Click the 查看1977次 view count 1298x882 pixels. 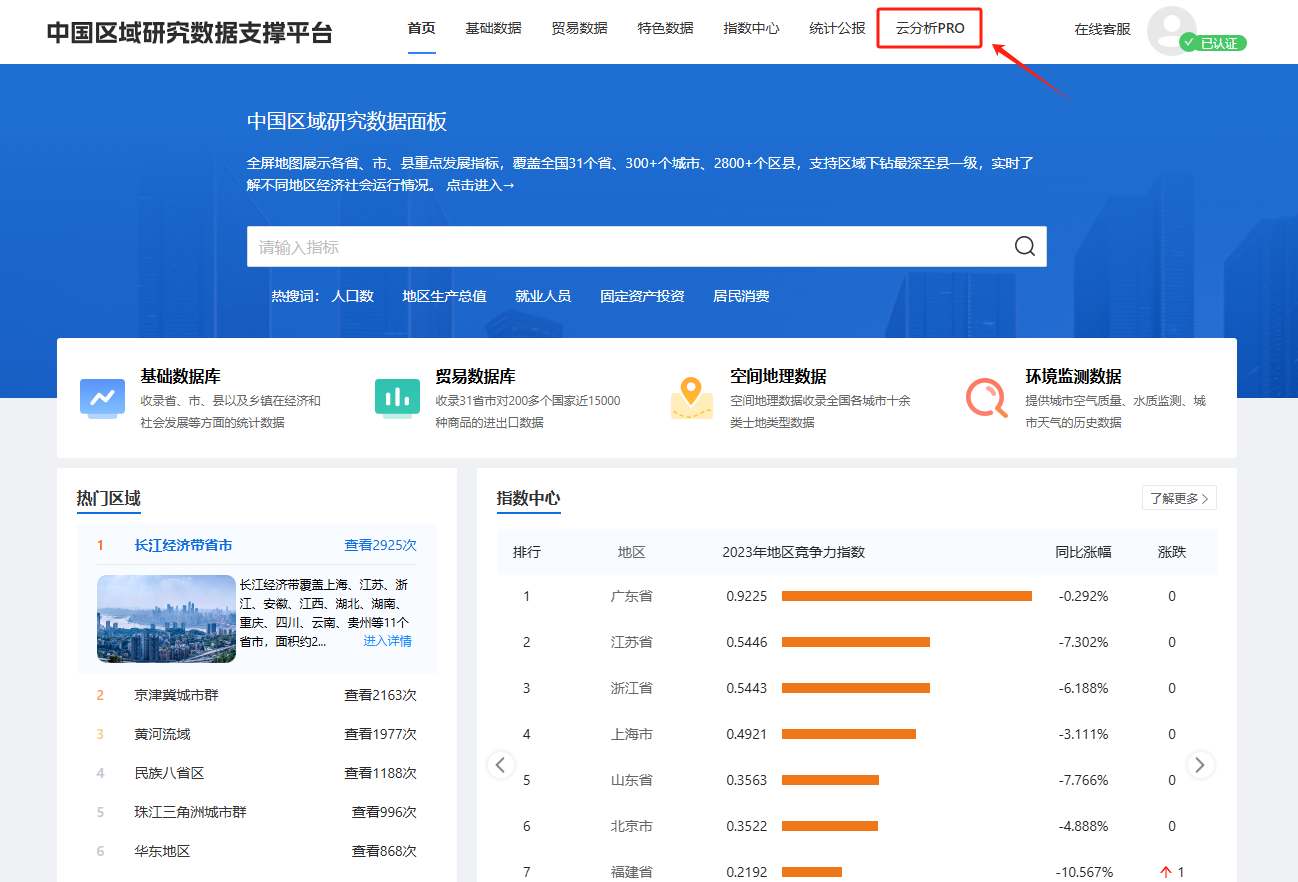(380, 734)
